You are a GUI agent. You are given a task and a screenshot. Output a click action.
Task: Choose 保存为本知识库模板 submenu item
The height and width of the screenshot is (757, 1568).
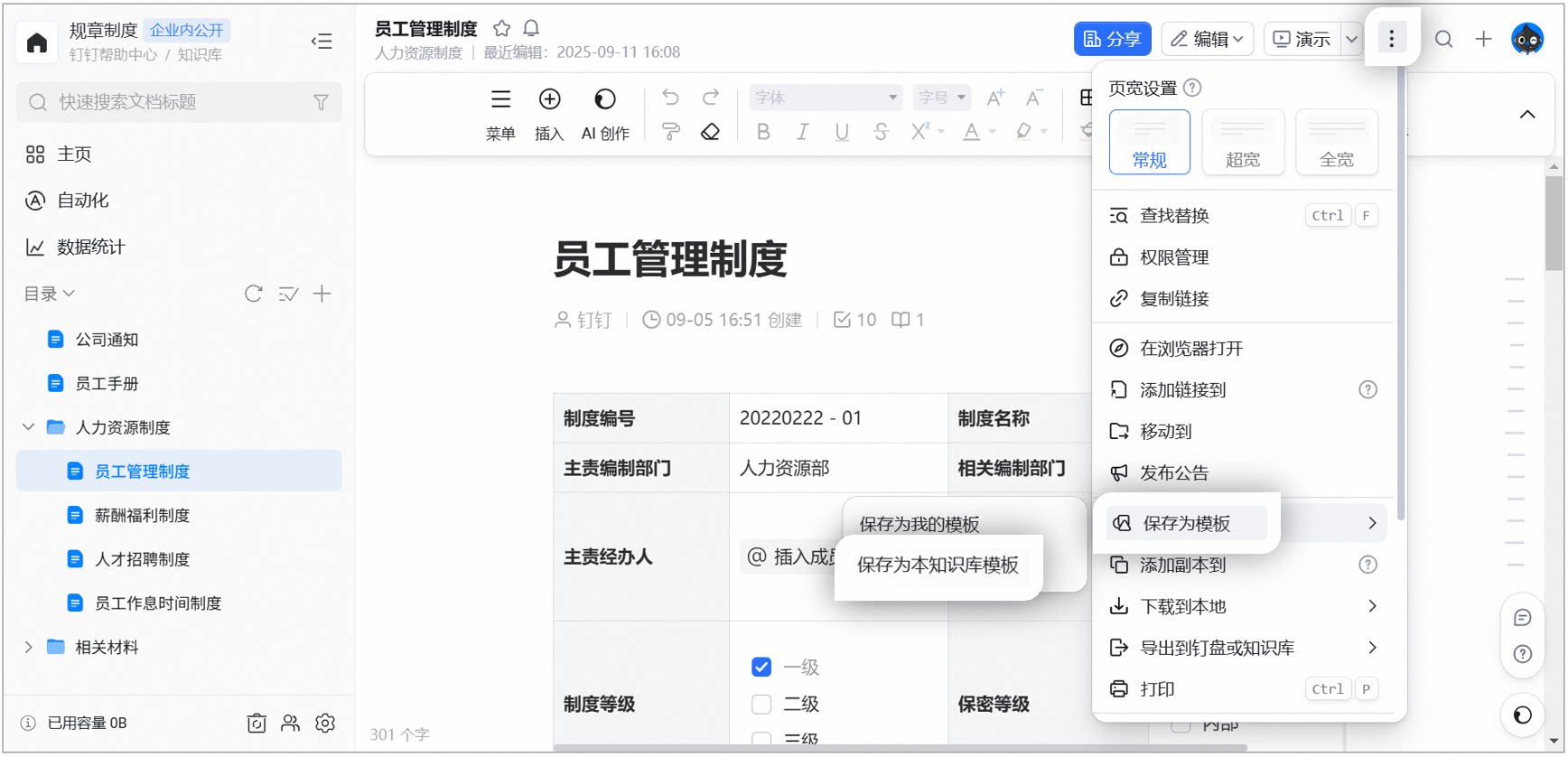coord(938,565)
